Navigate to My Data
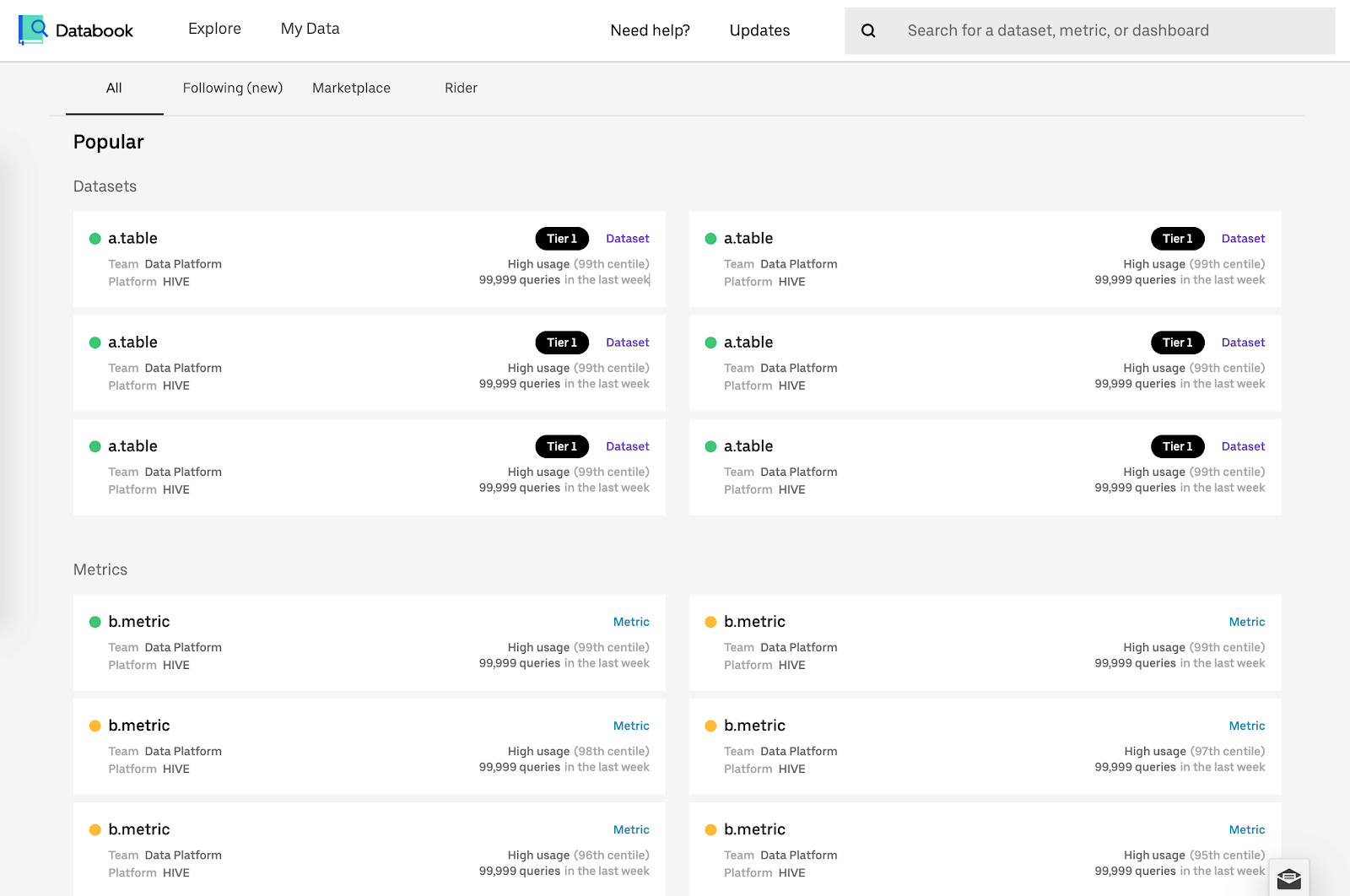This screenshot has width=1350, height=896. coord(310,29)
